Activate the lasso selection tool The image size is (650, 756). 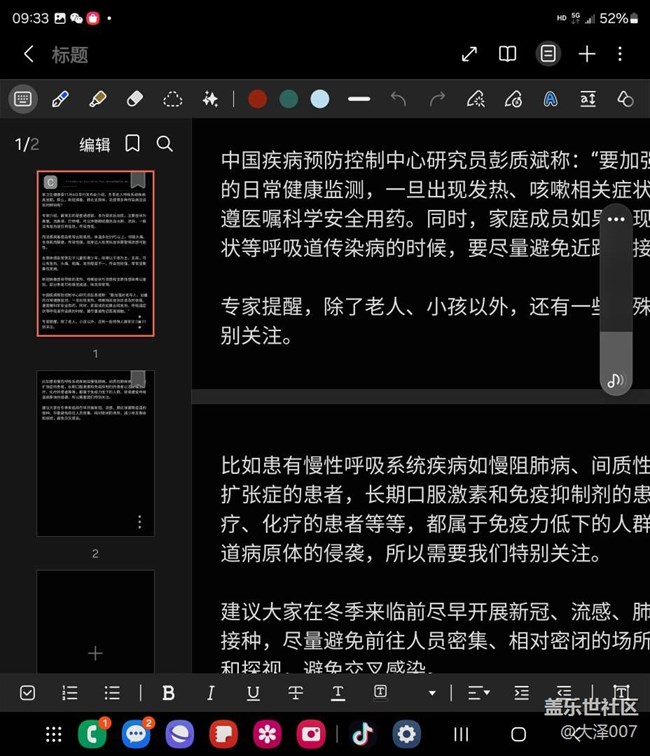[173, 98]
